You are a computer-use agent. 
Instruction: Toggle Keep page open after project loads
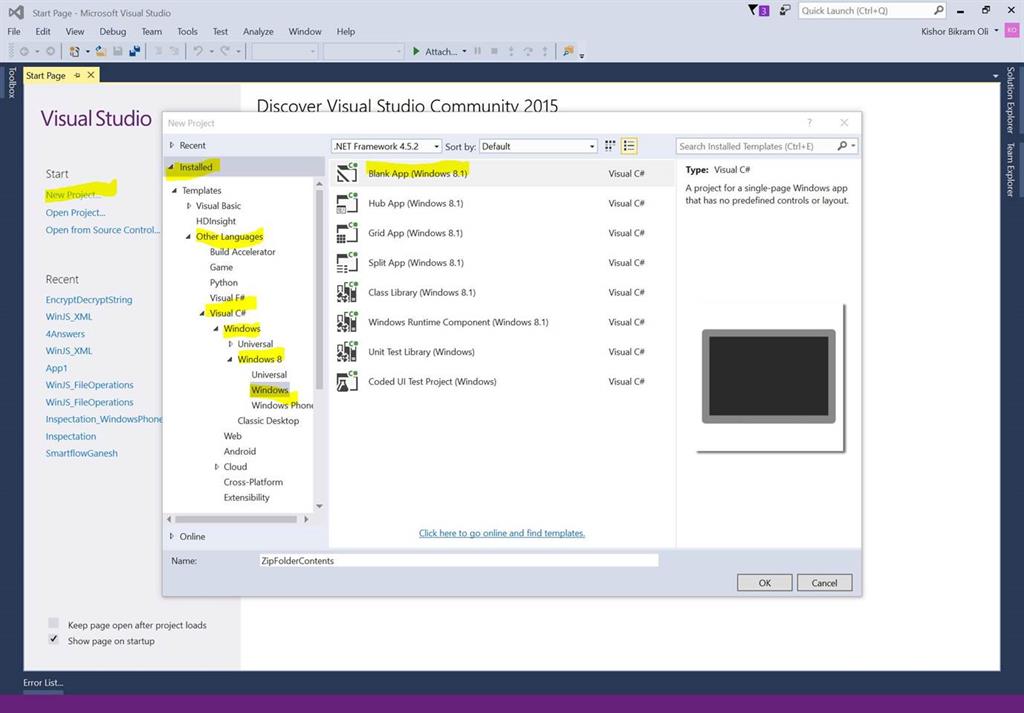pos(54,624)
